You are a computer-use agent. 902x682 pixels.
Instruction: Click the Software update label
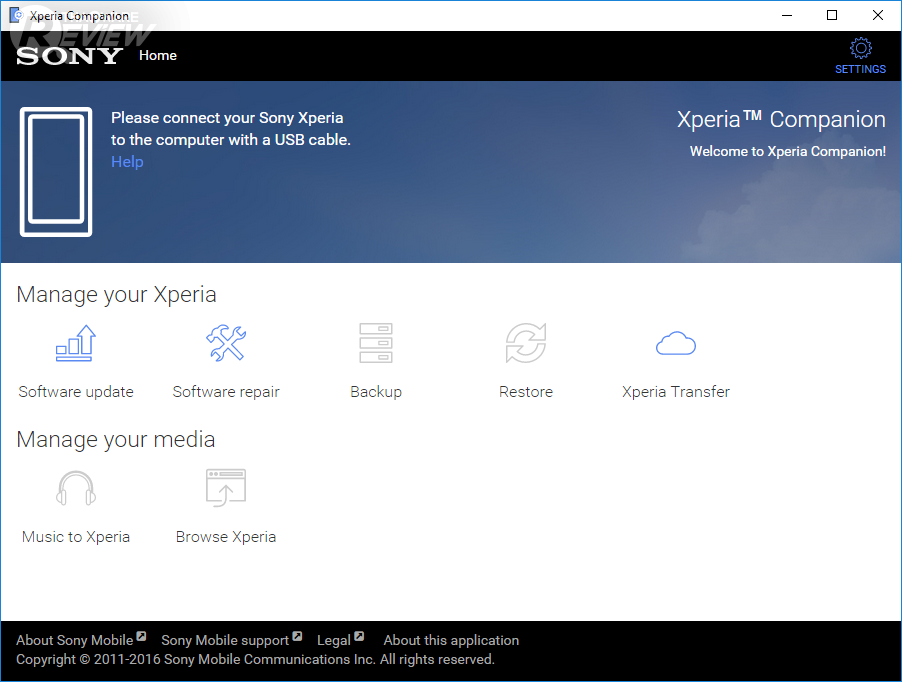76,392
